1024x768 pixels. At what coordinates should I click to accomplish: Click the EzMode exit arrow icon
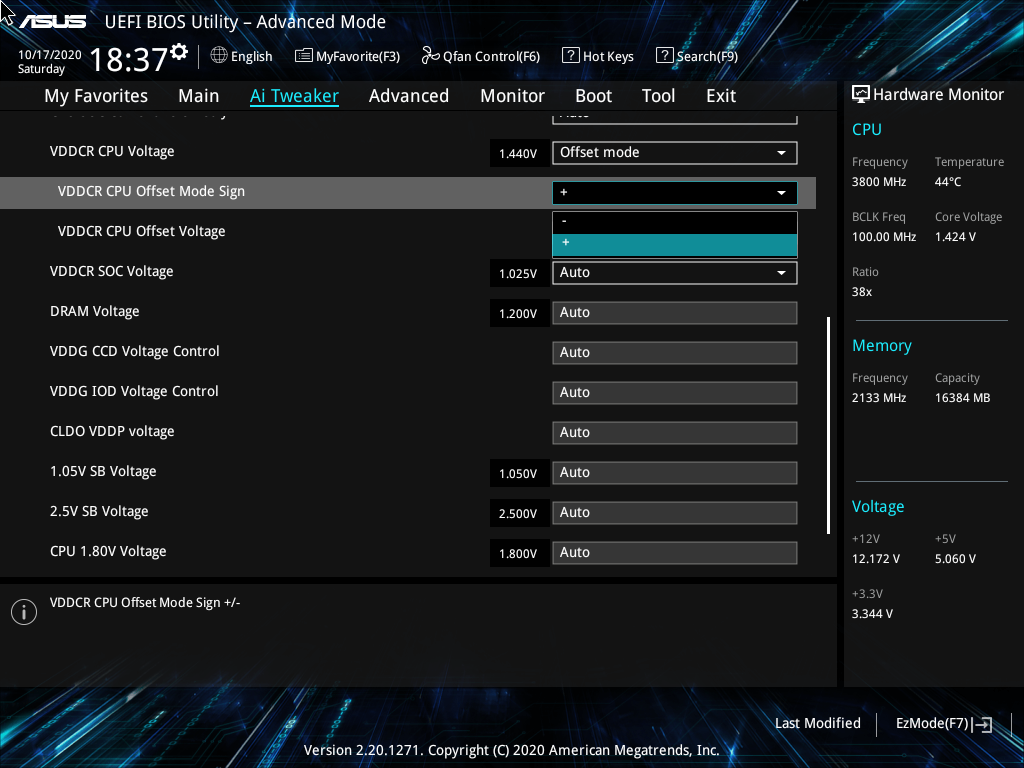[983, 724]
